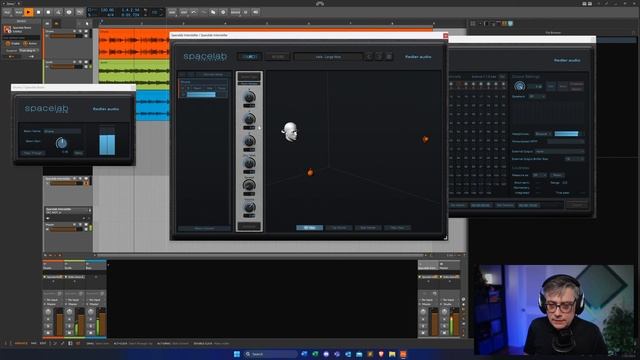Image resolution: width=640 pixels, height=360 pixels.
Task: Open the Headphones dropdown in Output Settings
Action: coord(543,133)
